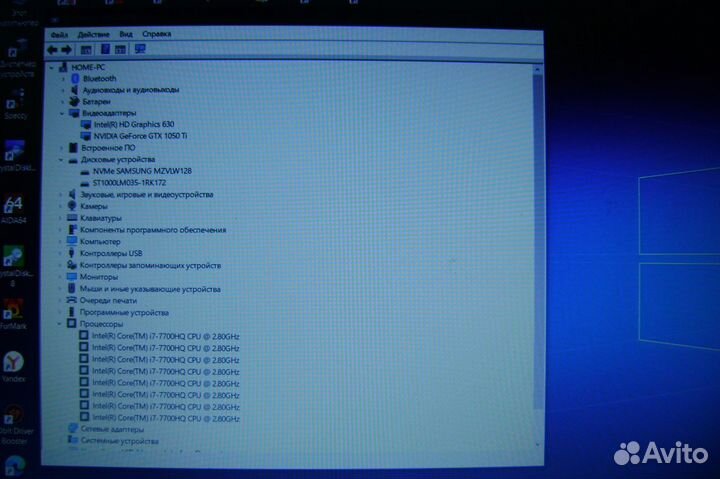Image resolution: width=720 pixels, height=479 pixels.
Task: Open the AIDA64 desktop shortcut
Action: click(14, 209)
